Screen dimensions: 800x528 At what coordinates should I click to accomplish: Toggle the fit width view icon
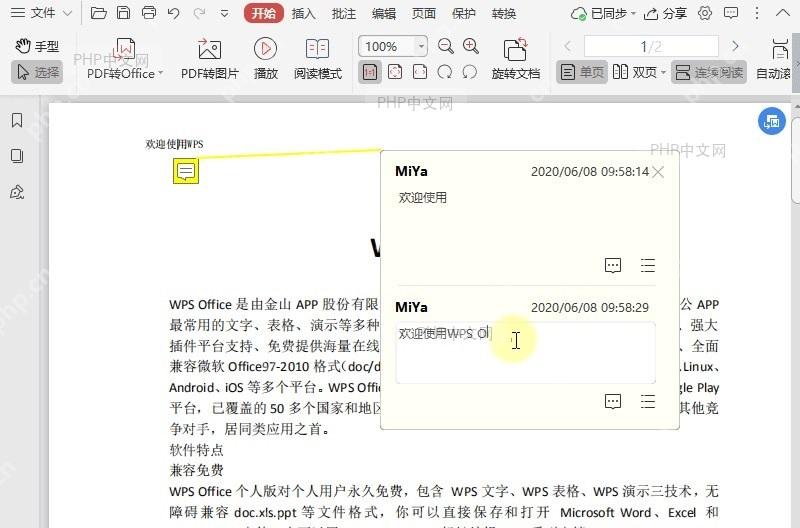tap(420, 72)
